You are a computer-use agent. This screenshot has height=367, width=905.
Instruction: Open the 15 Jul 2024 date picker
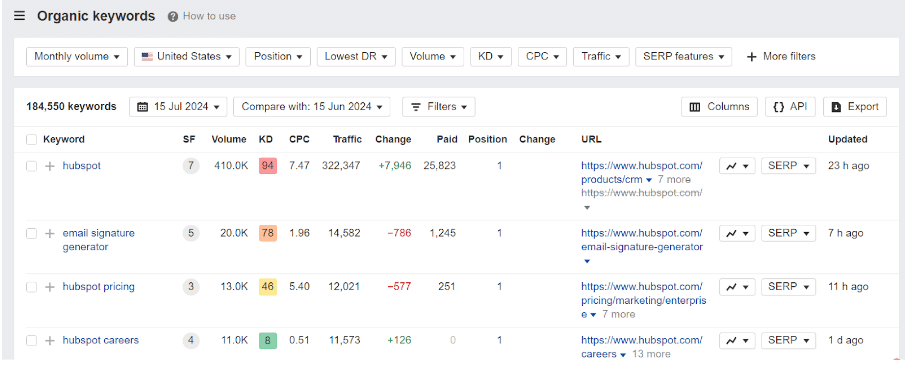179,107
